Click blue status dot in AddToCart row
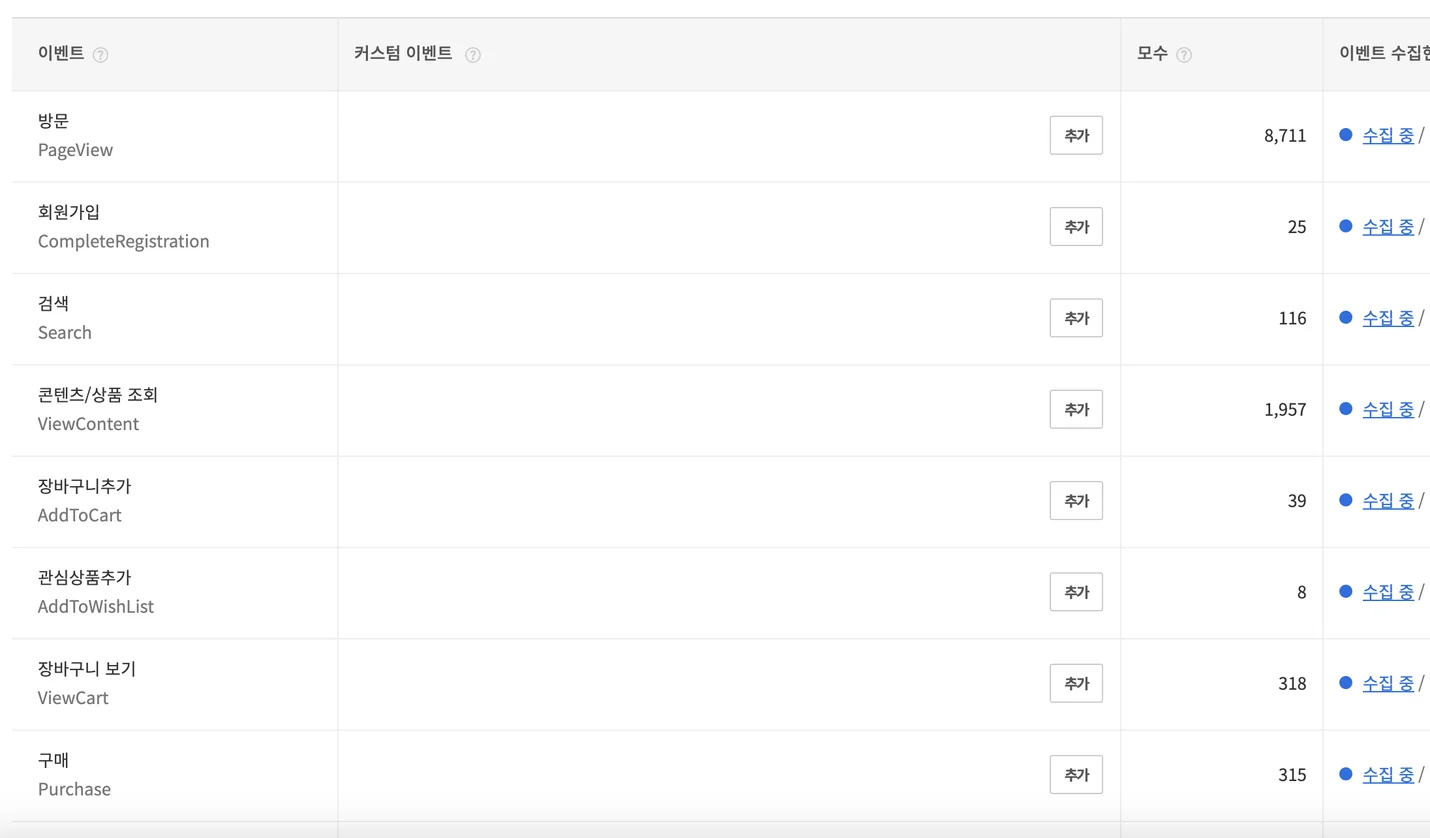 1345,500
